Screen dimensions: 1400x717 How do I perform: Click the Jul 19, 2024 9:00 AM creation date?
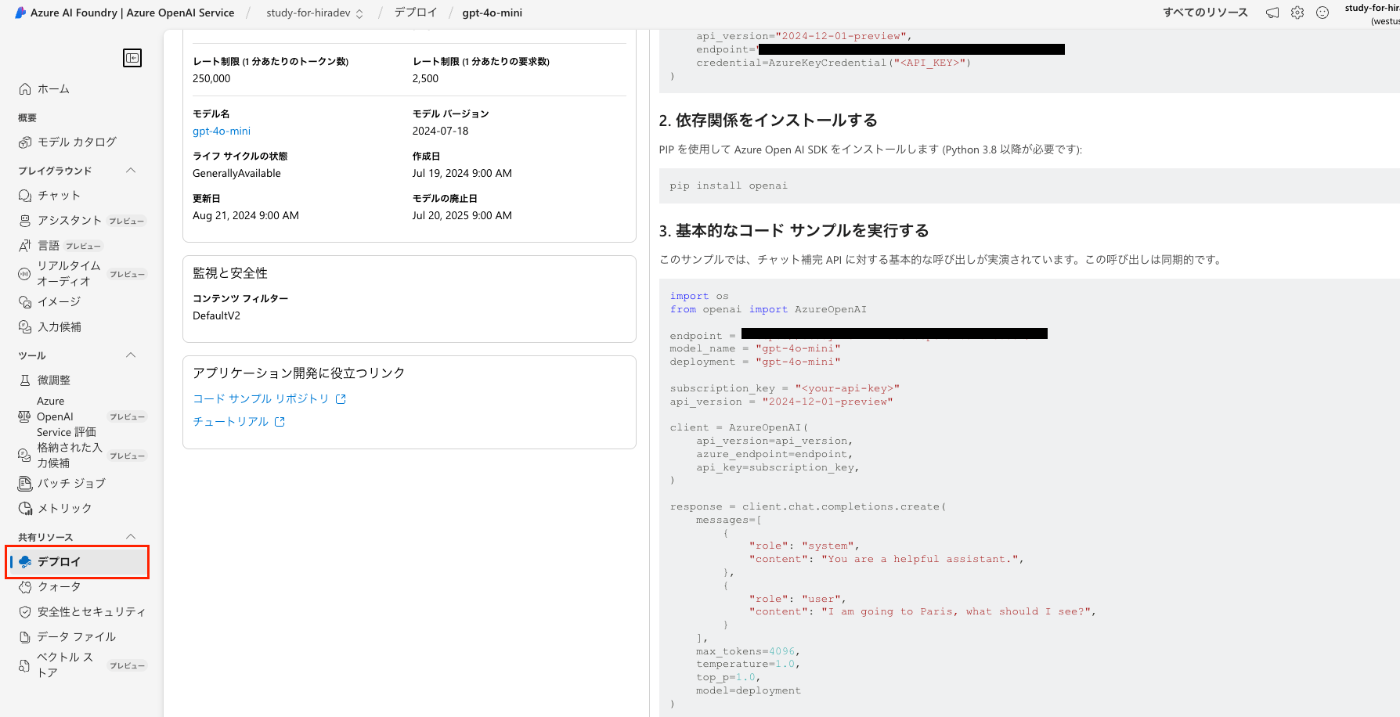(462, 173)
